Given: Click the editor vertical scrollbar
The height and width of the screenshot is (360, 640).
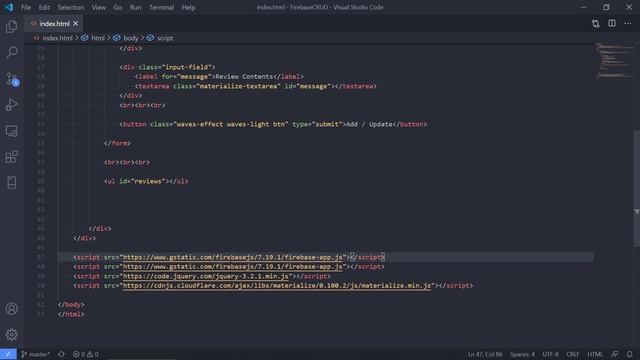Looking at the screenshot, I should 636,188.
